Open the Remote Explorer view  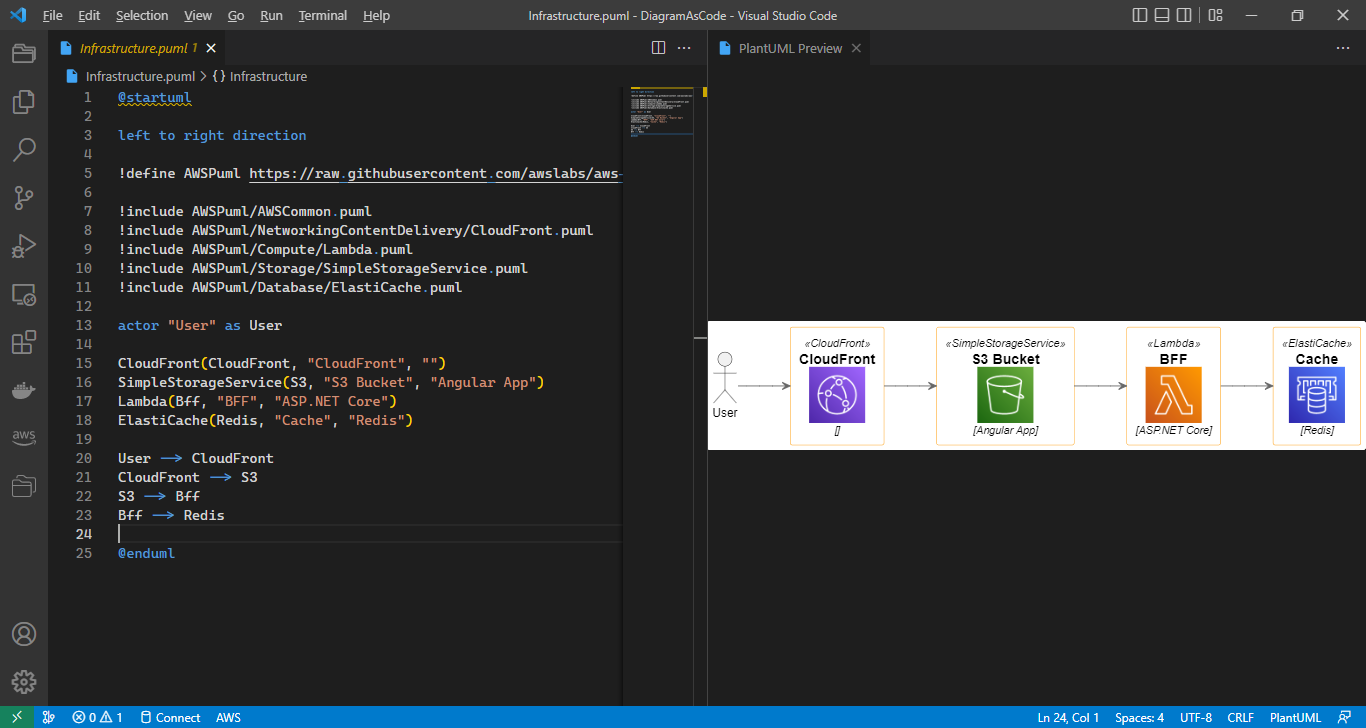coord(24,294)
